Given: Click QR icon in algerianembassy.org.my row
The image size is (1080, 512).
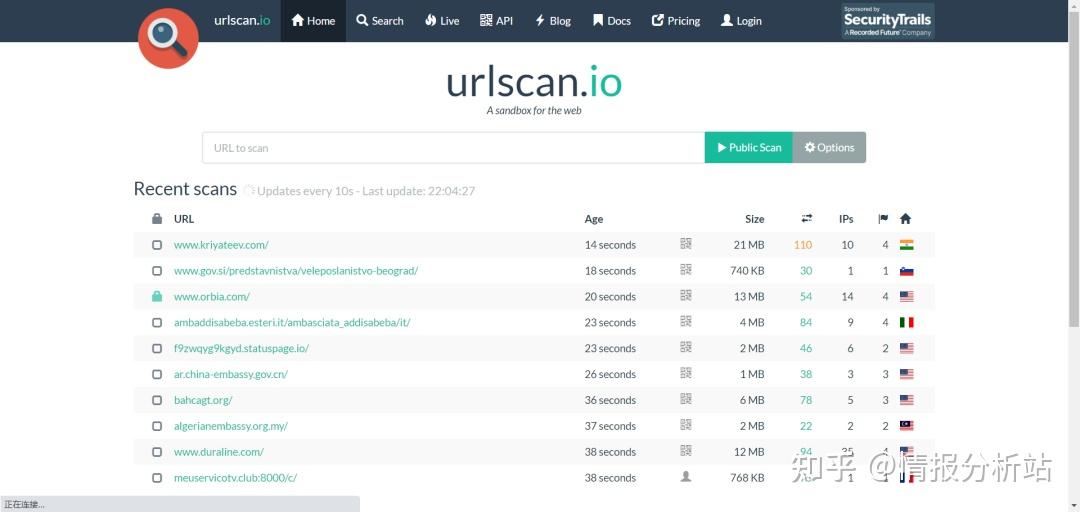Looking at the screenshot, I should tap(685, 424).
